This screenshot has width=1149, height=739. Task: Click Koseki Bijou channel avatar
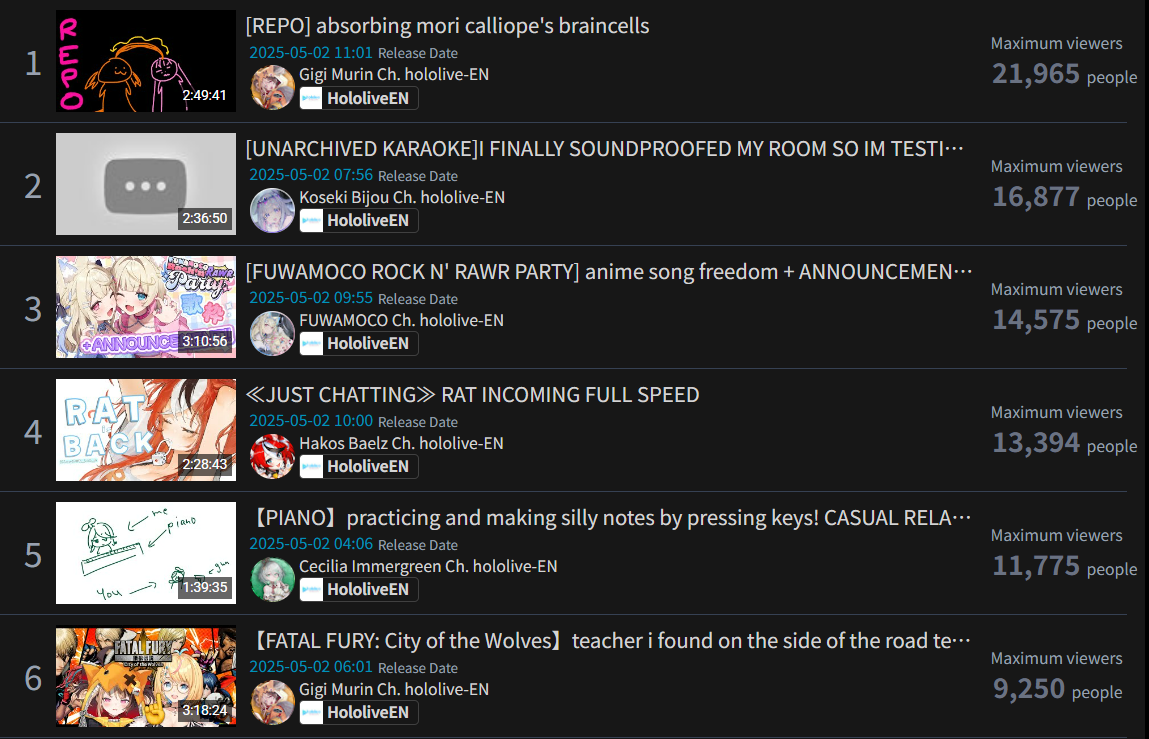tap(273, 210)
